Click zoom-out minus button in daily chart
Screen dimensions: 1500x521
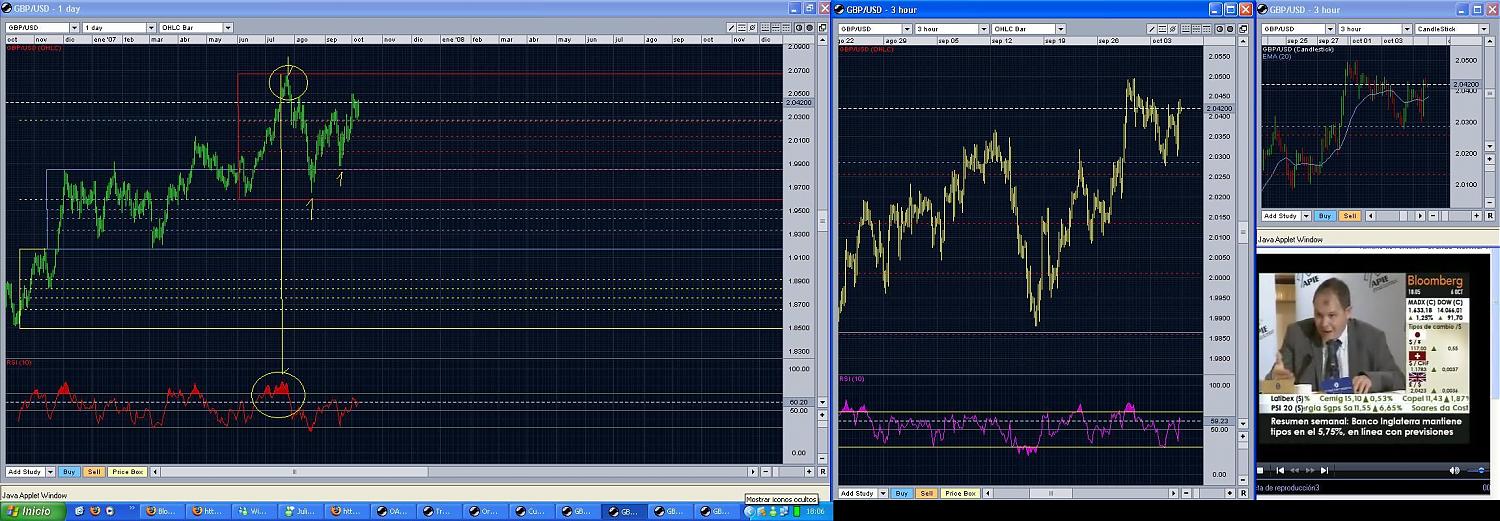pyautogui.click(x=766, y=471)
